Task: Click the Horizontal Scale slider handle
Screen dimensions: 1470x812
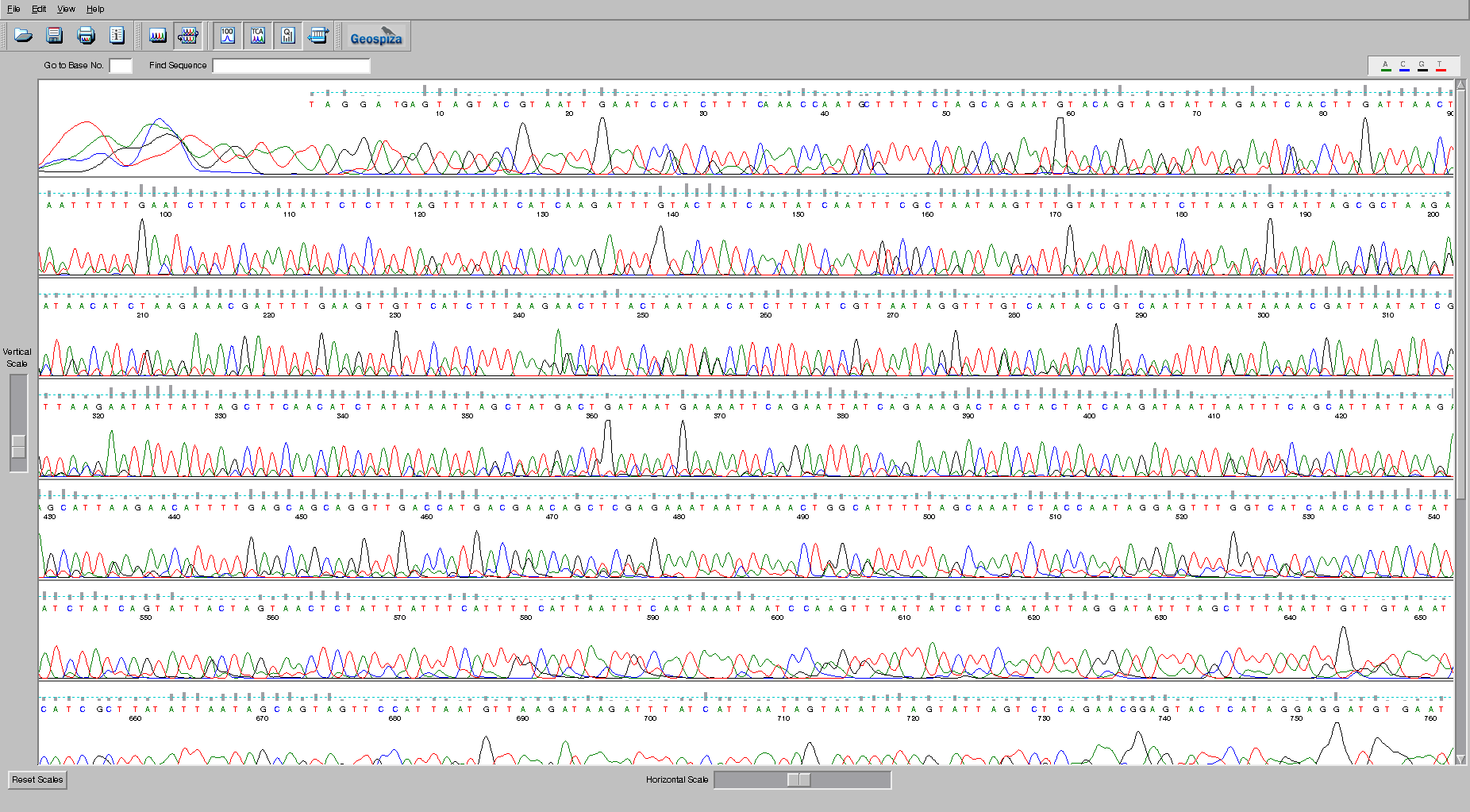Action: (798, 779)
